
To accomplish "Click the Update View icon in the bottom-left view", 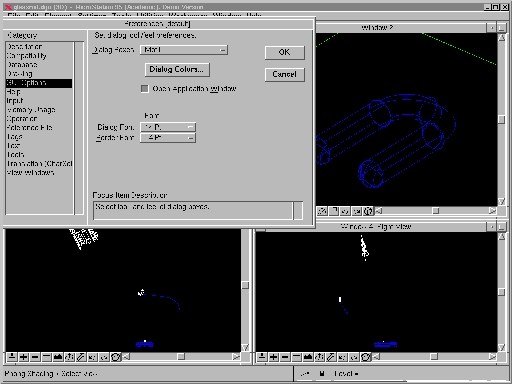I will (x=12, y=357).
